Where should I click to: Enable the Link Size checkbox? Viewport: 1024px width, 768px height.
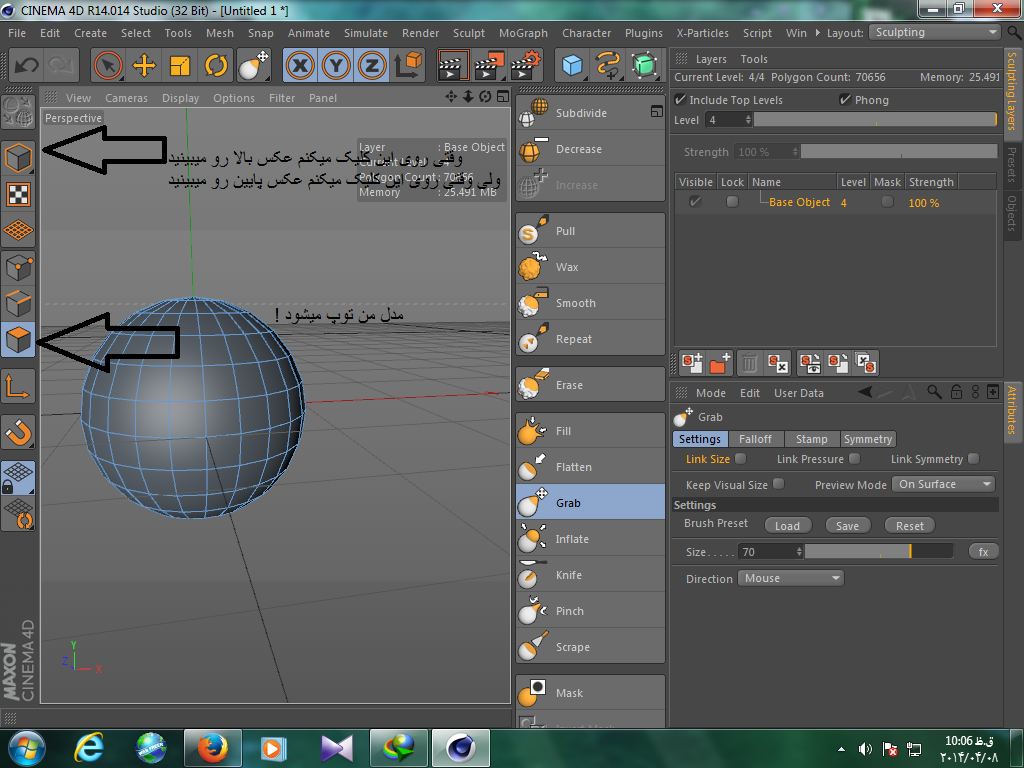pos(741,458)
